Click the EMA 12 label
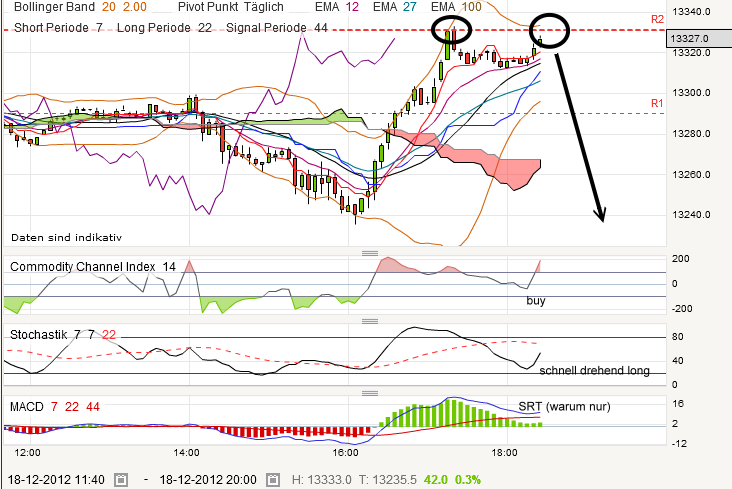This screenshot has width=732, height=489. [x=337, y=7]
